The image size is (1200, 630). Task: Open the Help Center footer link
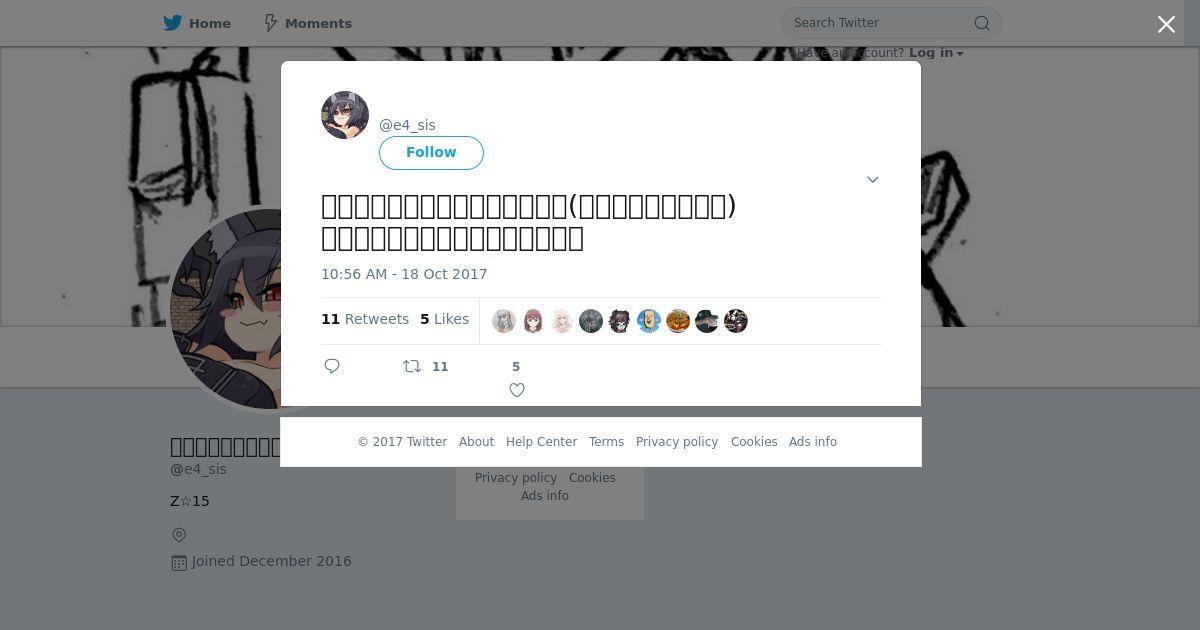[541, 442]
